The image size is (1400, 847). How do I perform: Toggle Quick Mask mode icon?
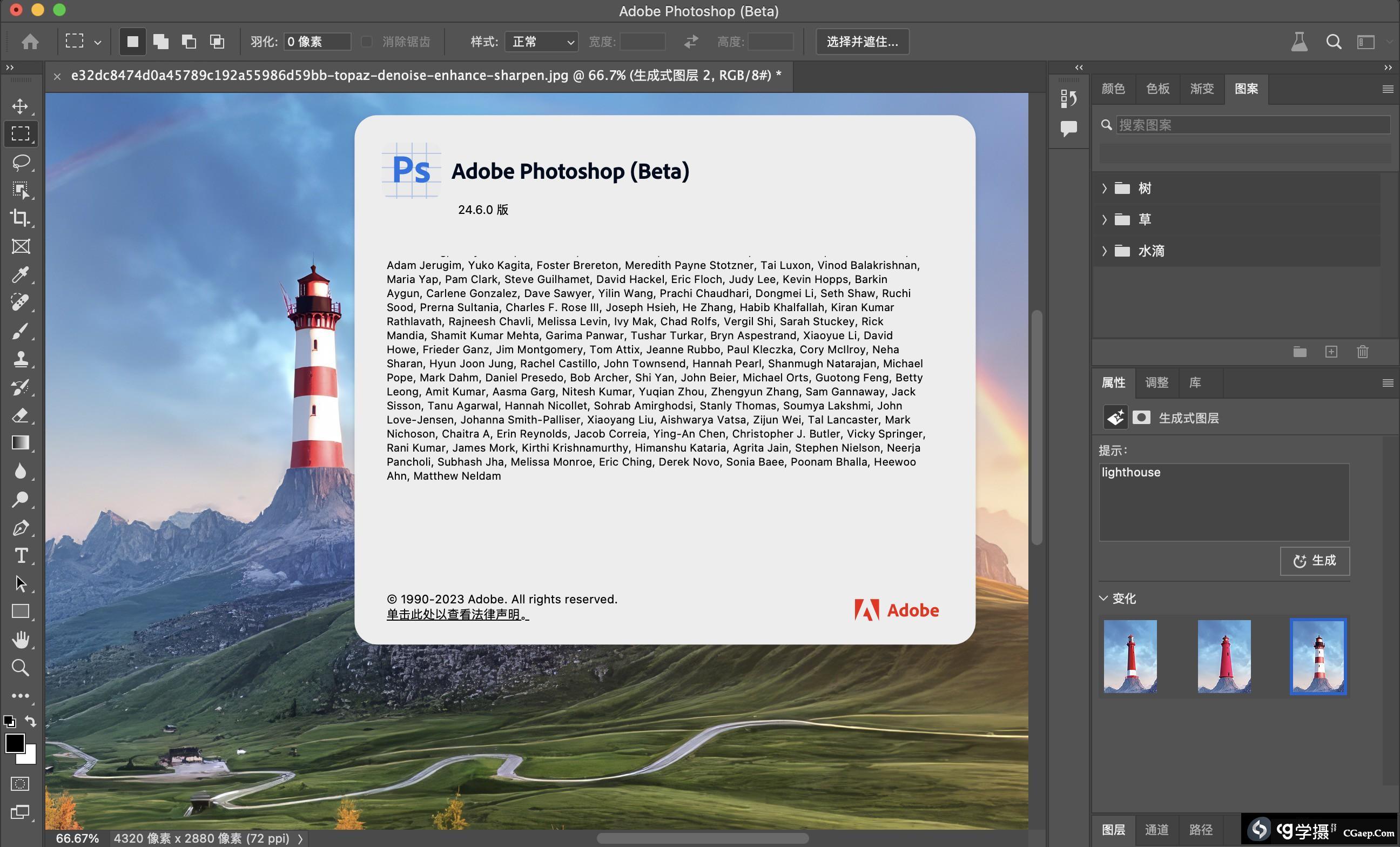(21, 784)
